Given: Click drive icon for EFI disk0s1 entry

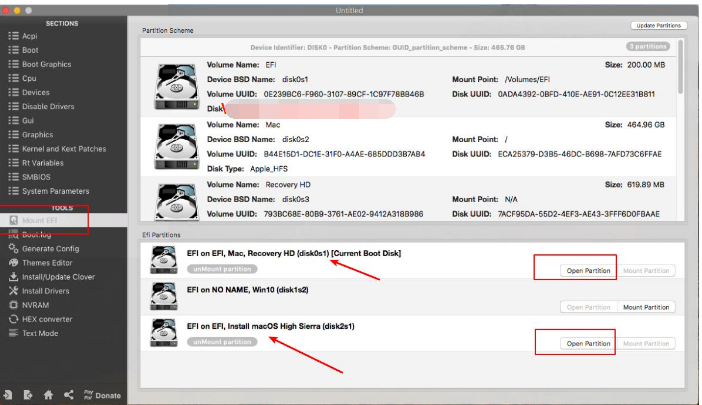Looking at the screenshot, I should point(164,260).
